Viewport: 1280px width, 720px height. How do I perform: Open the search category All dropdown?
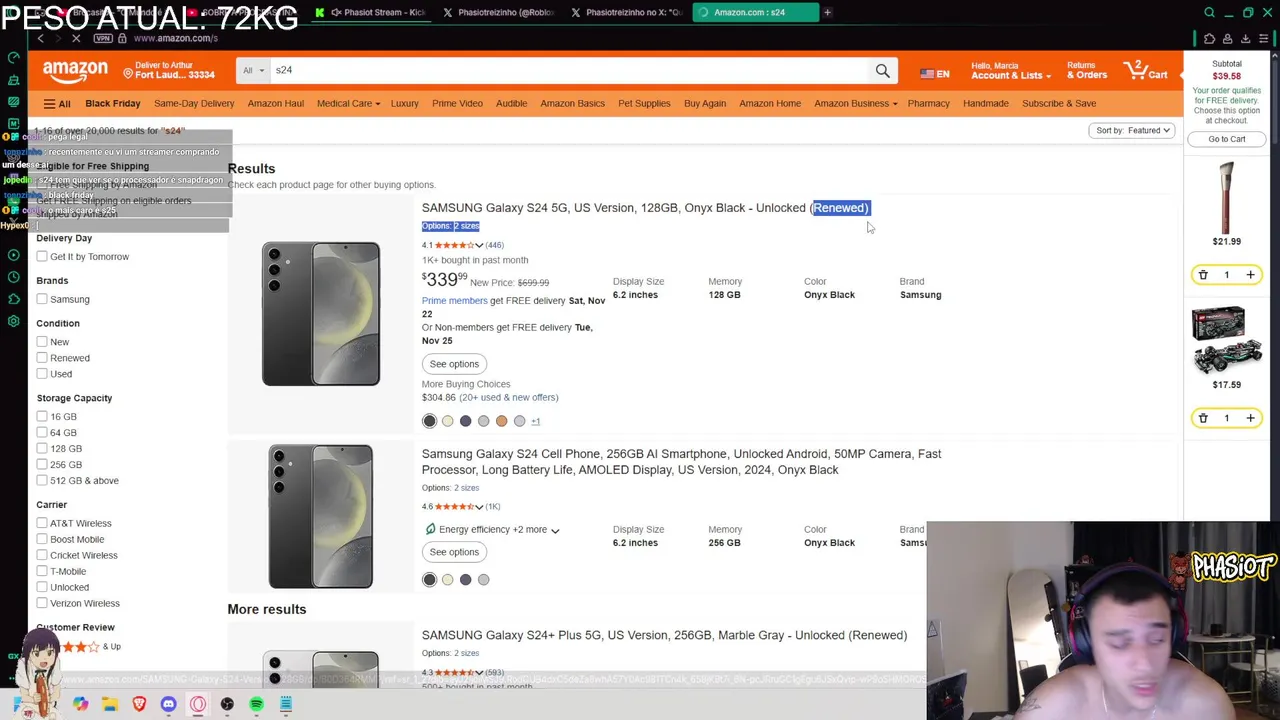253,71
